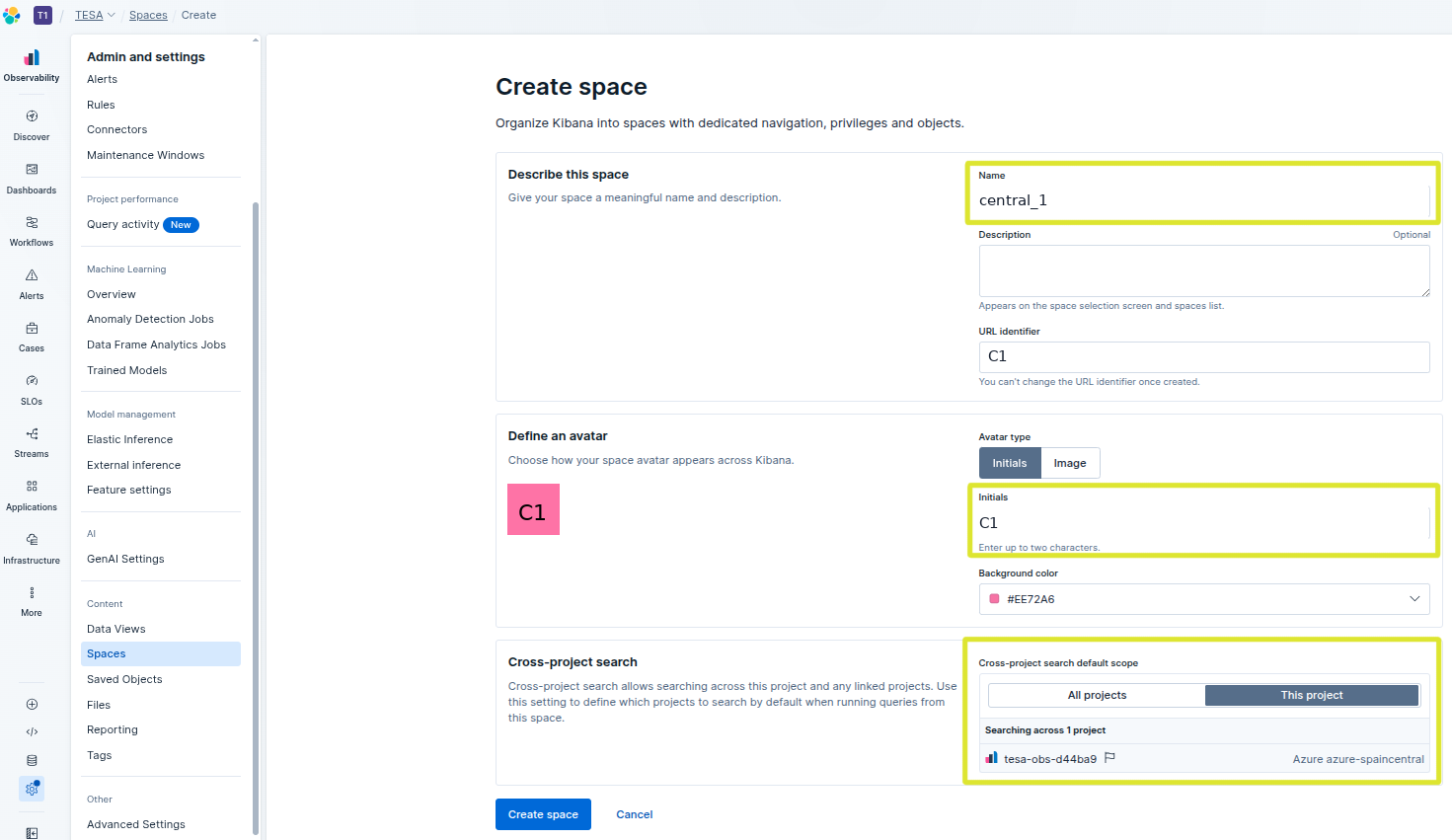
Task: Click the pink #EE72A6 color swatch
Action: click(x=994, y=599)
